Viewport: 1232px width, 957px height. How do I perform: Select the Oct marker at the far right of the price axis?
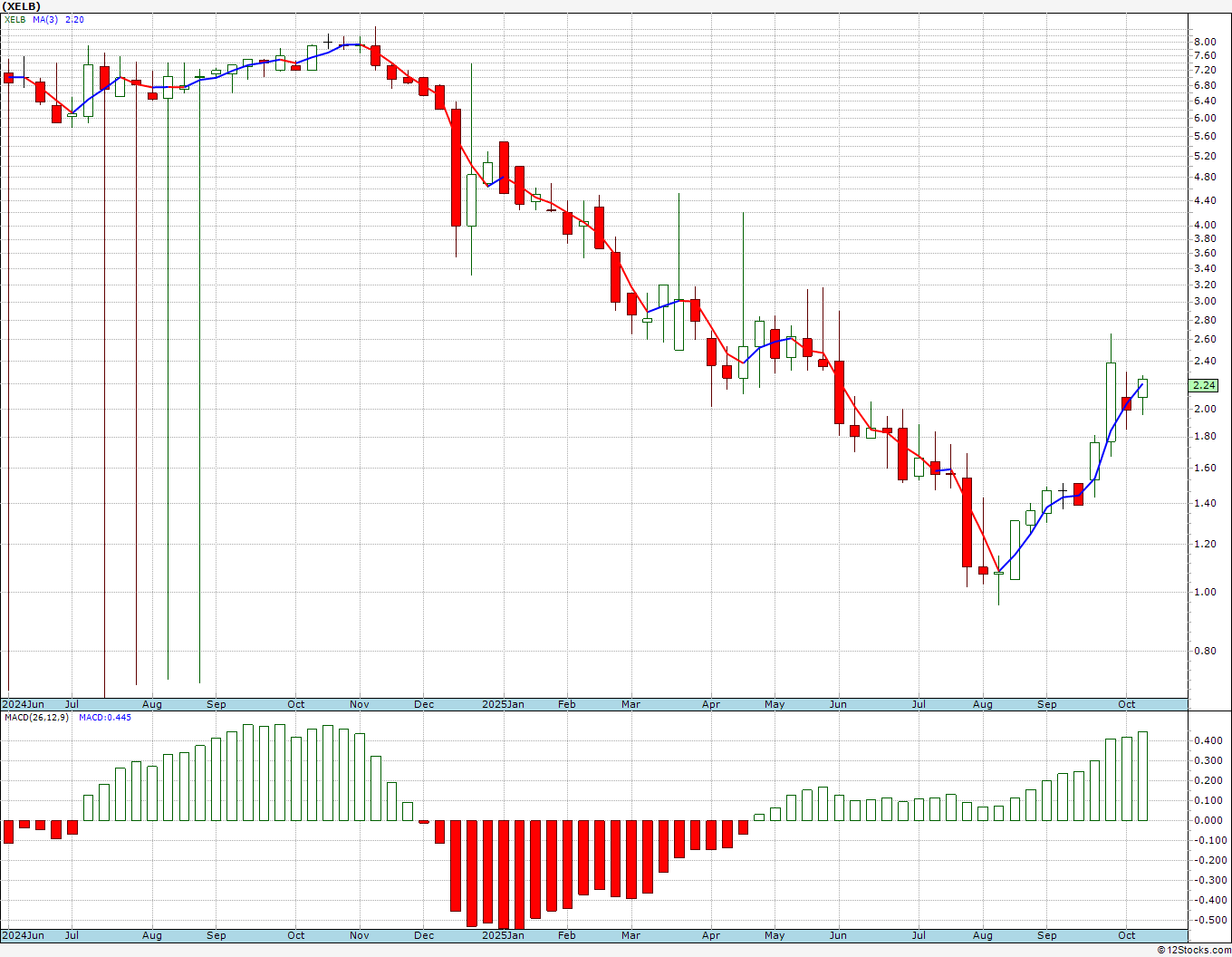tap(1126, 704)
